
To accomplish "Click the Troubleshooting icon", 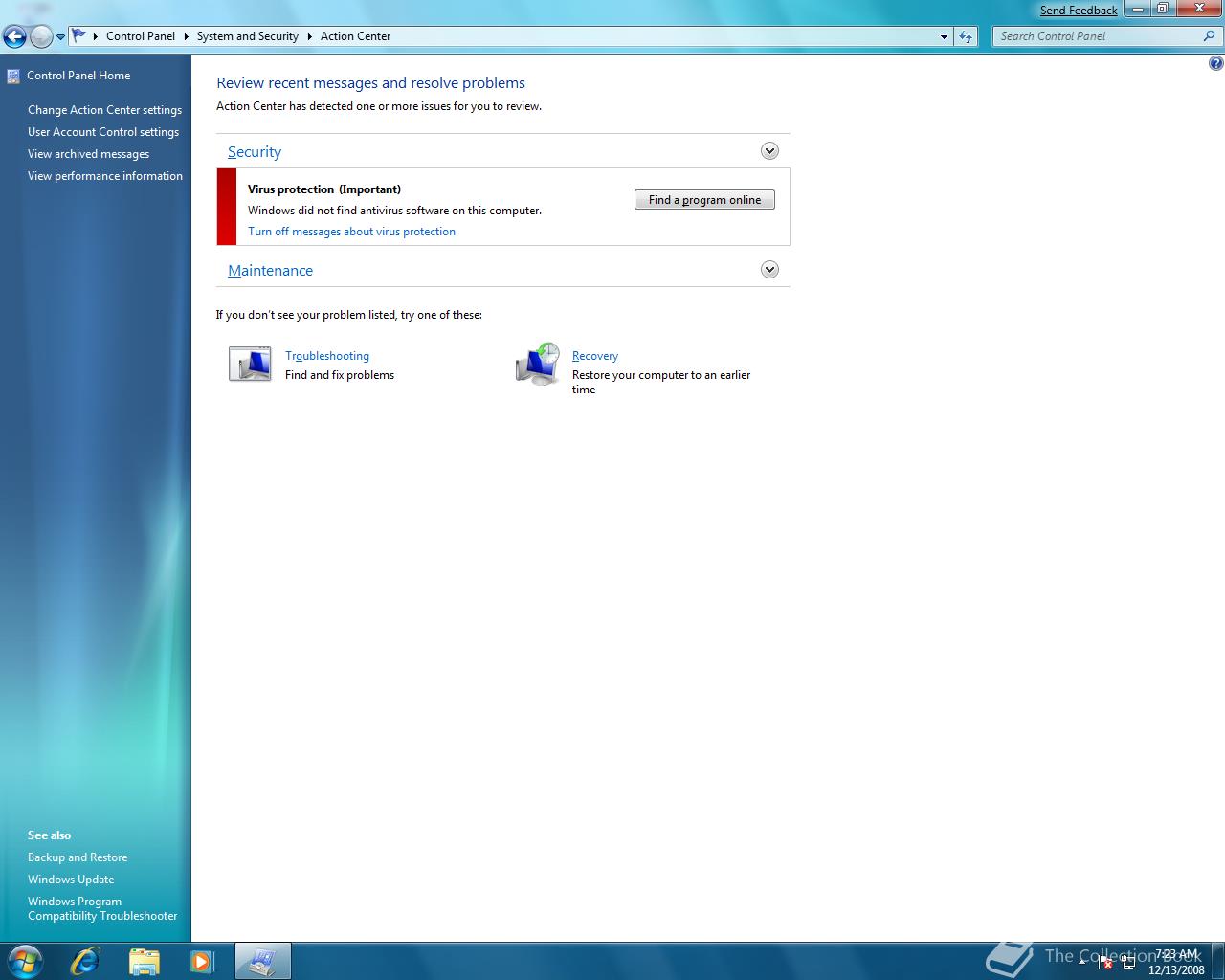I will (x=250, y=365).
